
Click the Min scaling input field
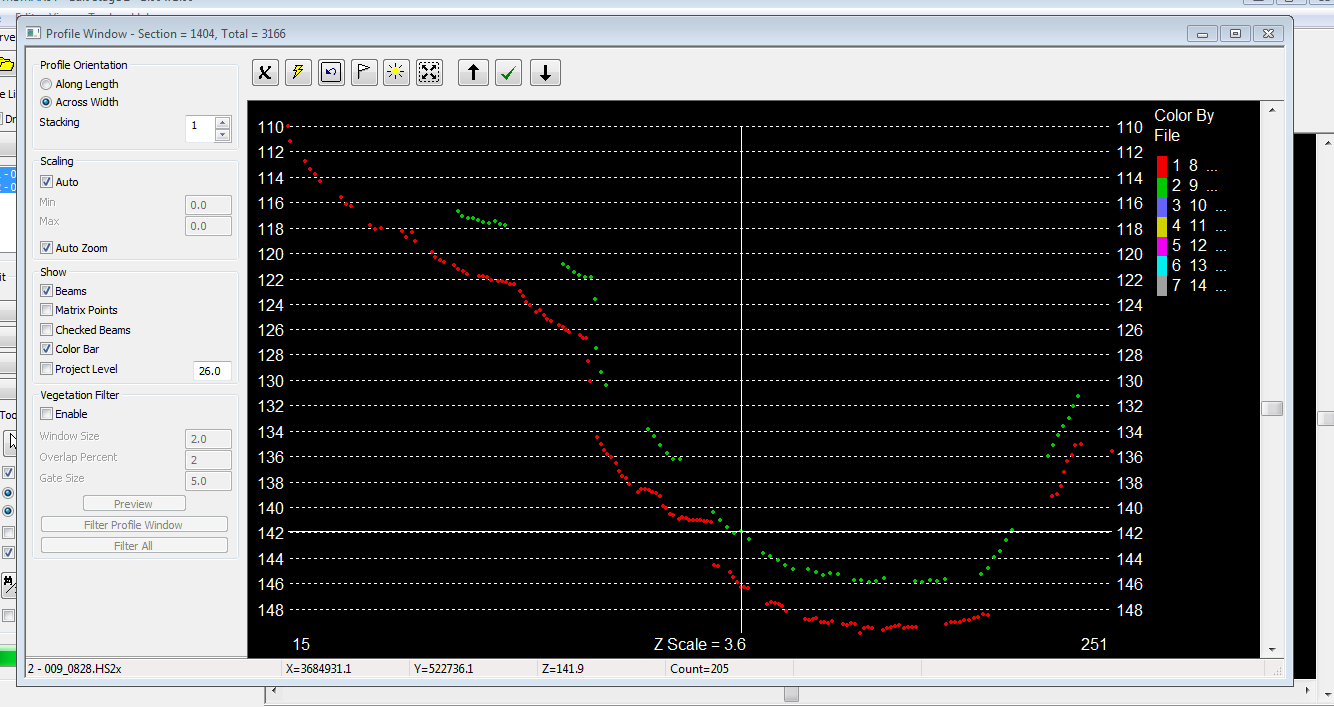(x=209, y=205)
